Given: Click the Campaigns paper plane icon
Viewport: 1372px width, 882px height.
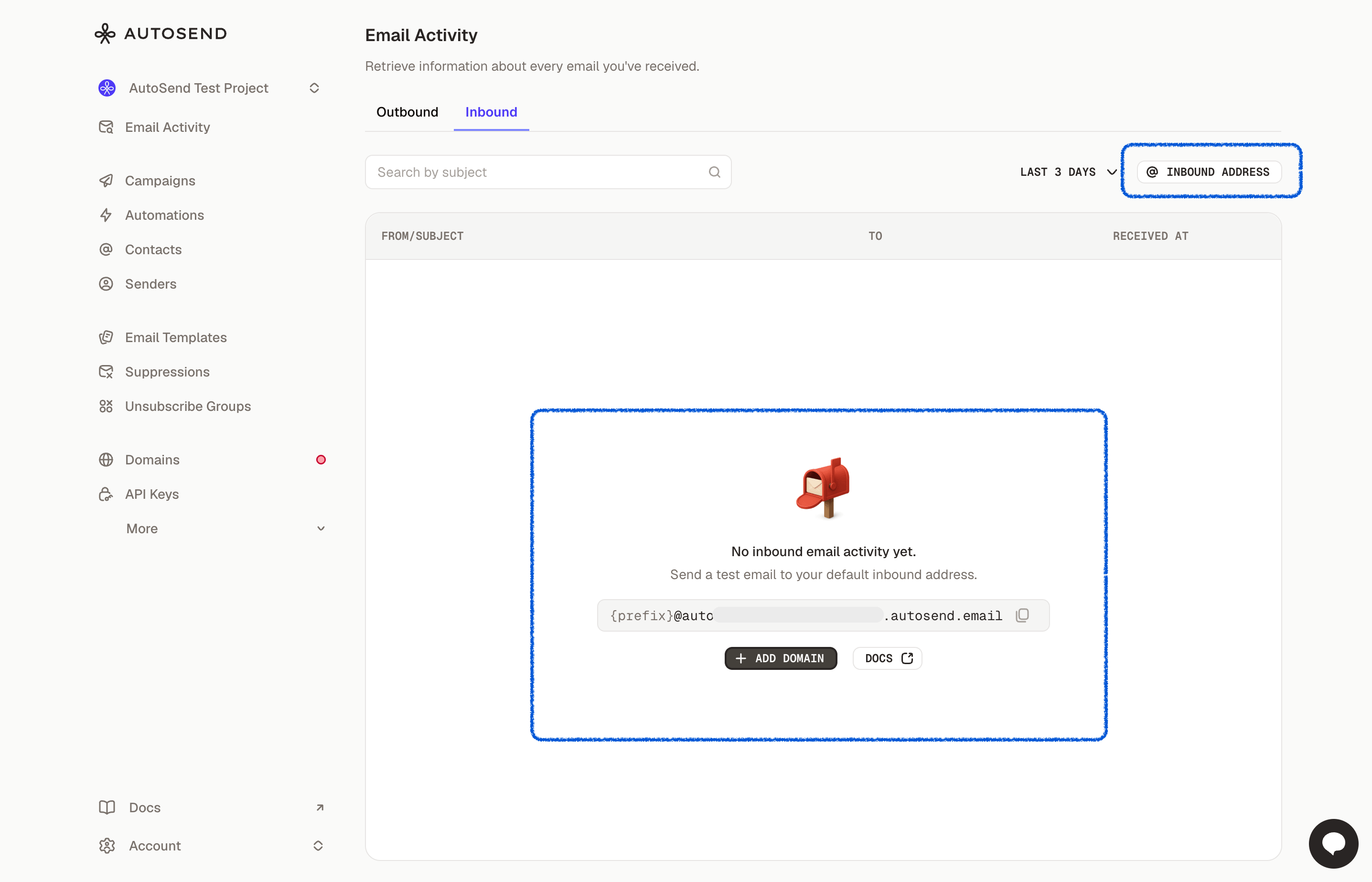Looking at the screenshot, I should click(106, 181).
